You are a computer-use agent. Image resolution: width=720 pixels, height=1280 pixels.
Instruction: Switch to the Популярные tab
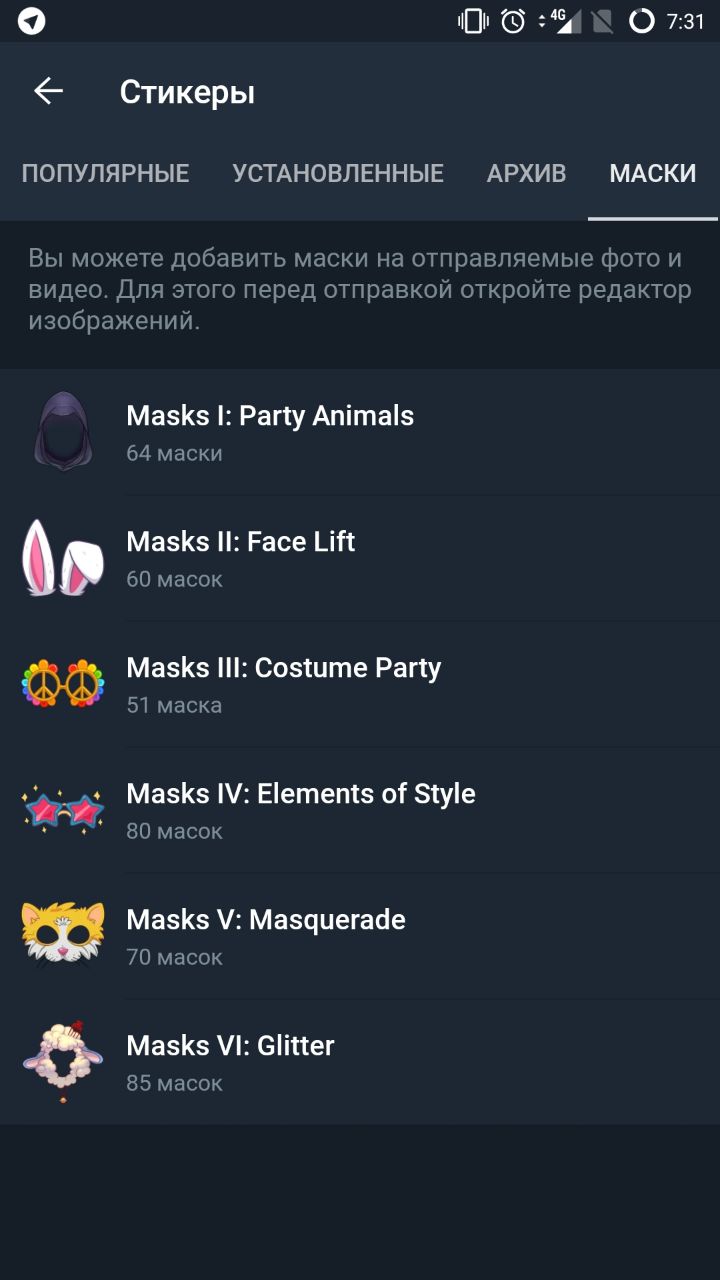(105, 174)
